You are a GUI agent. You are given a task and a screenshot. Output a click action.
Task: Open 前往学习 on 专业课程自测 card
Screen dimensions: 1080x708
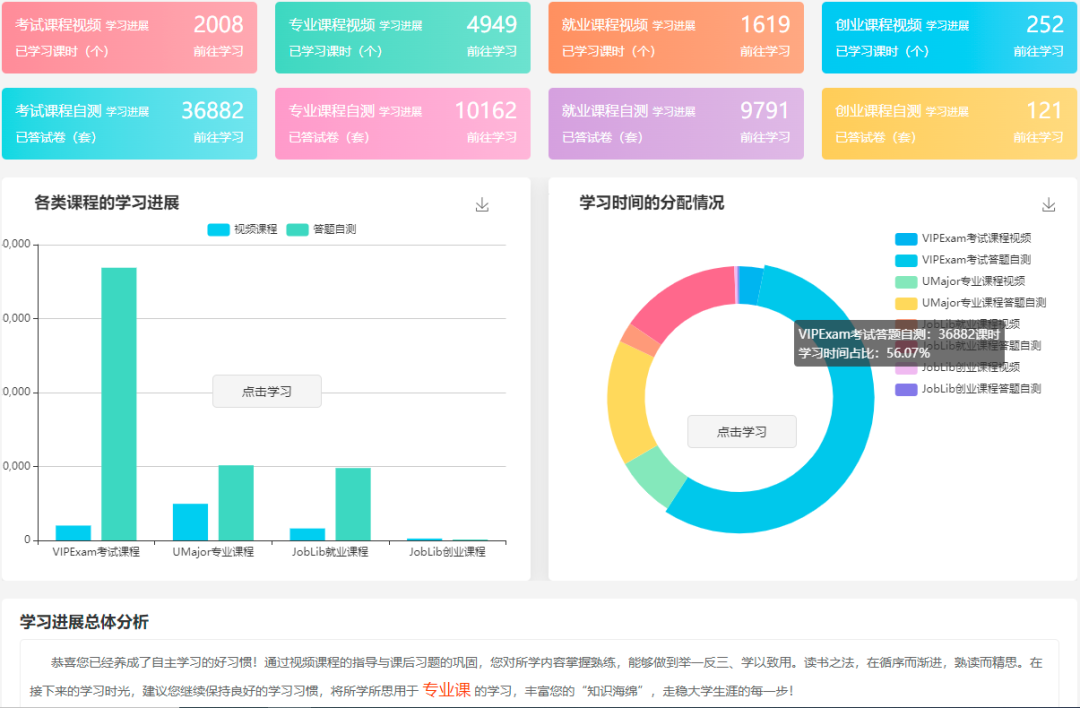tap(491, 137)
